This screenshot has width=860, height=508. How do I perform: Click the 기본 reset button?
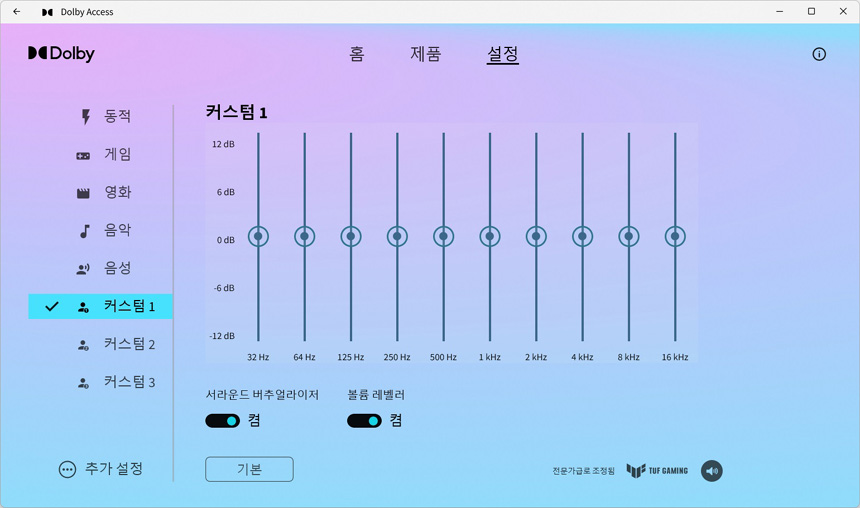point(250,469)
